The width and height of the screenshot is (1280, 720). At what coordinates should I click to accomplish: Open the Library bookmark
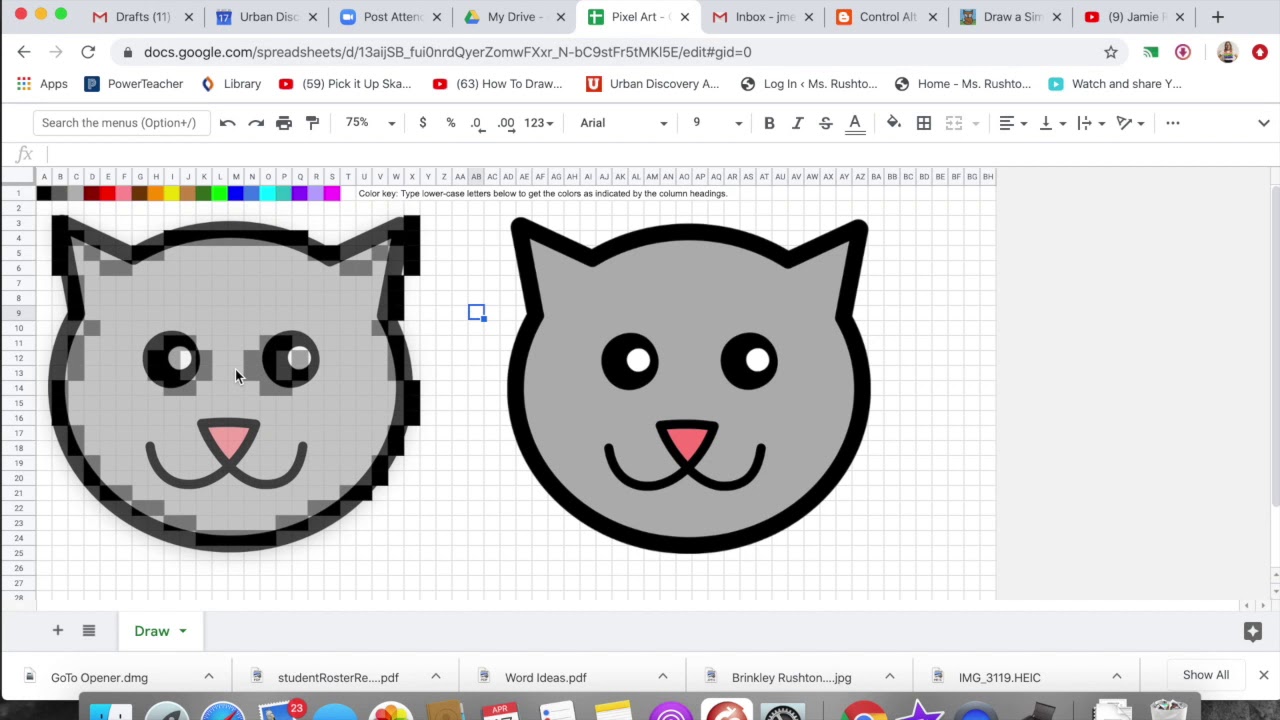(x=231, y=84)
